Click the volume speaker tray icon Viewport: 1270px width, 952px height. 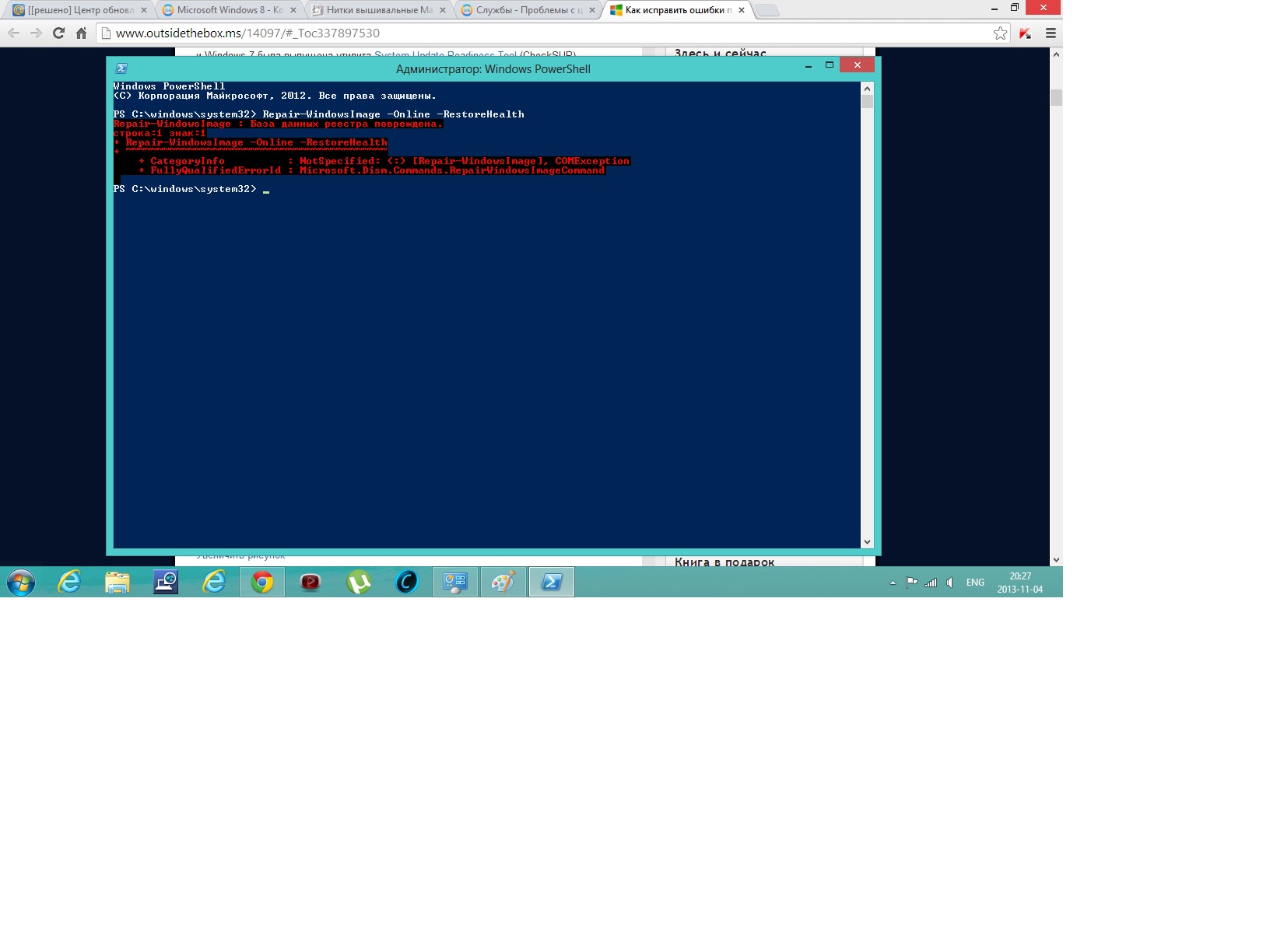pyautogui.click(x=949, y=583)
